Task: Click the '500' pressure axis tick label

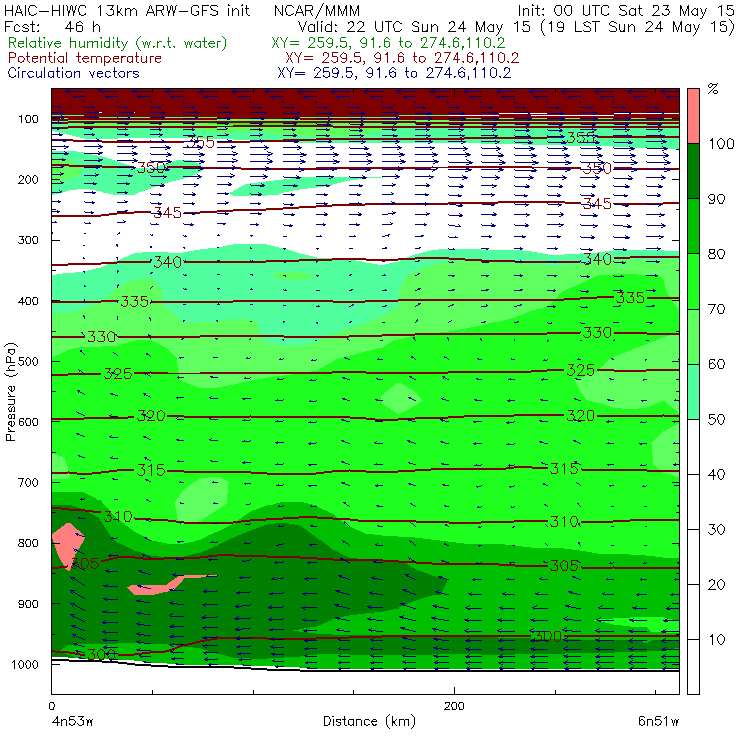Action: click(x=28, y=362)
